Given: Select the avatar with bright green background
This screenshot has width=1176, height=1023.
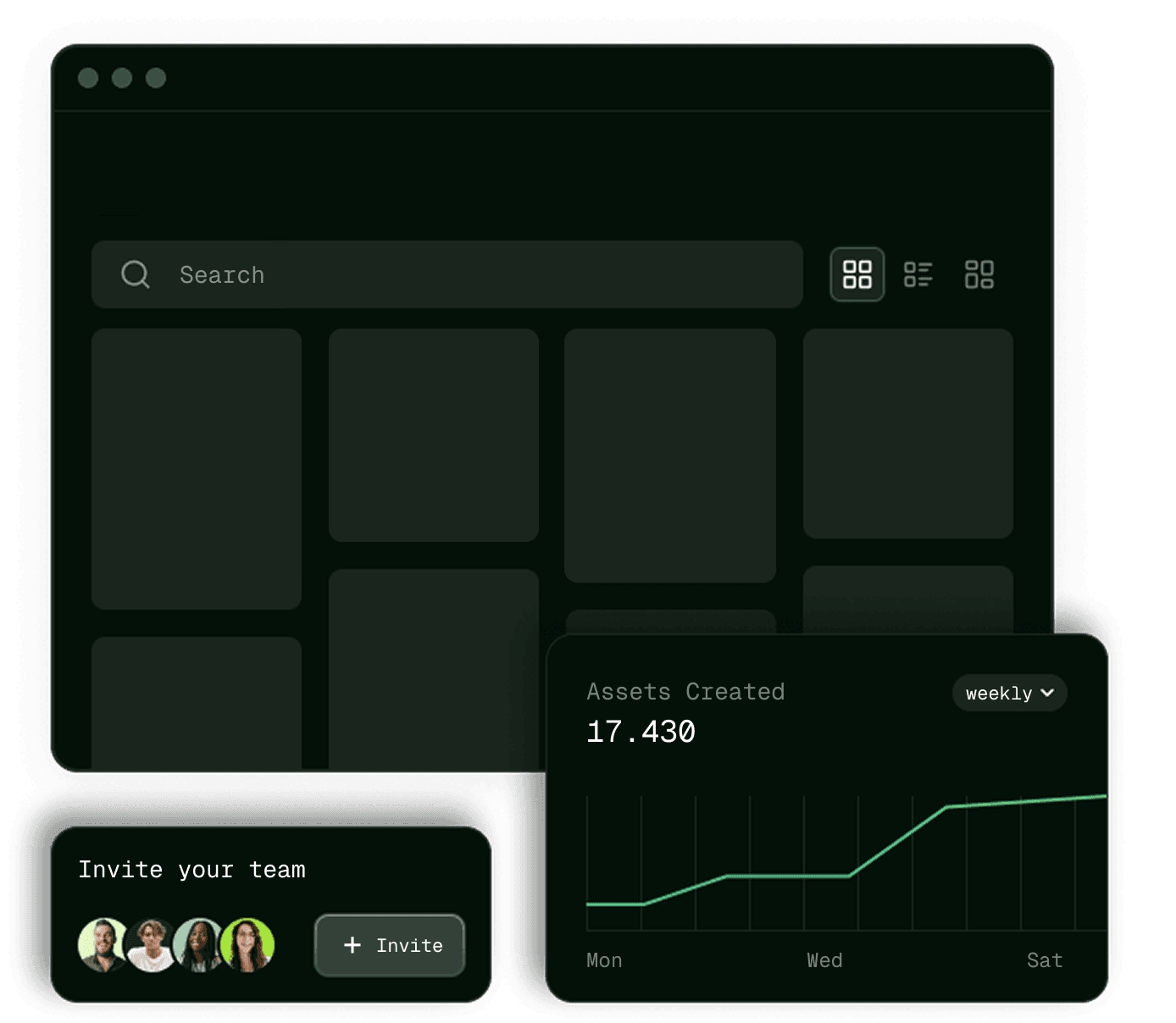Looking at the screenshot, I should pos(248,945).
